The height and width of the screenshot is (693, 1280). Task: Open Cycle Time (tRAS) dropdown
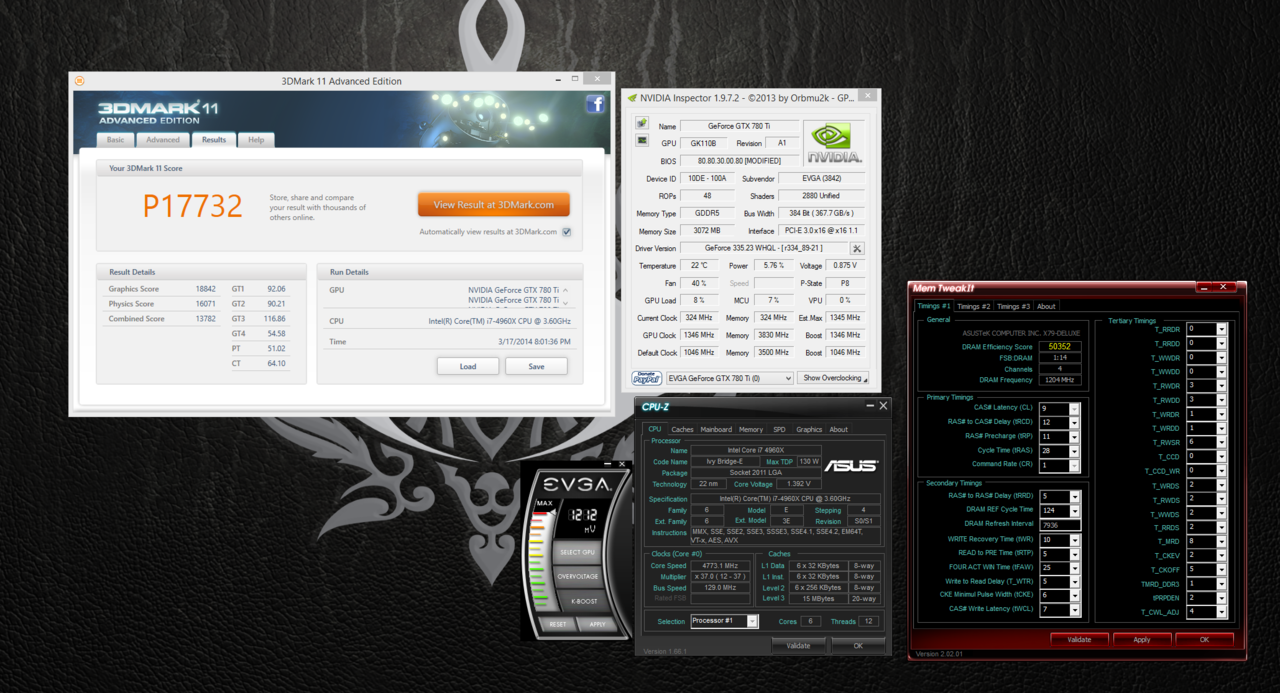[1074, 451]
